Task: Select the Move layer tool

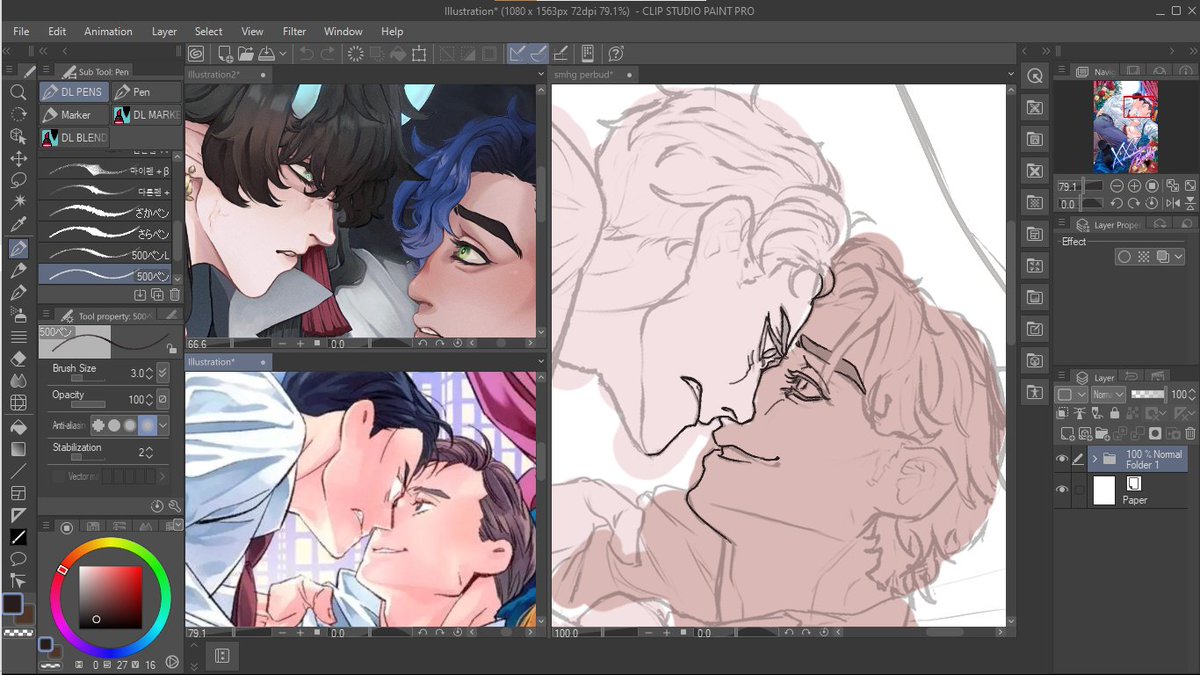Action: coord(18,158)
